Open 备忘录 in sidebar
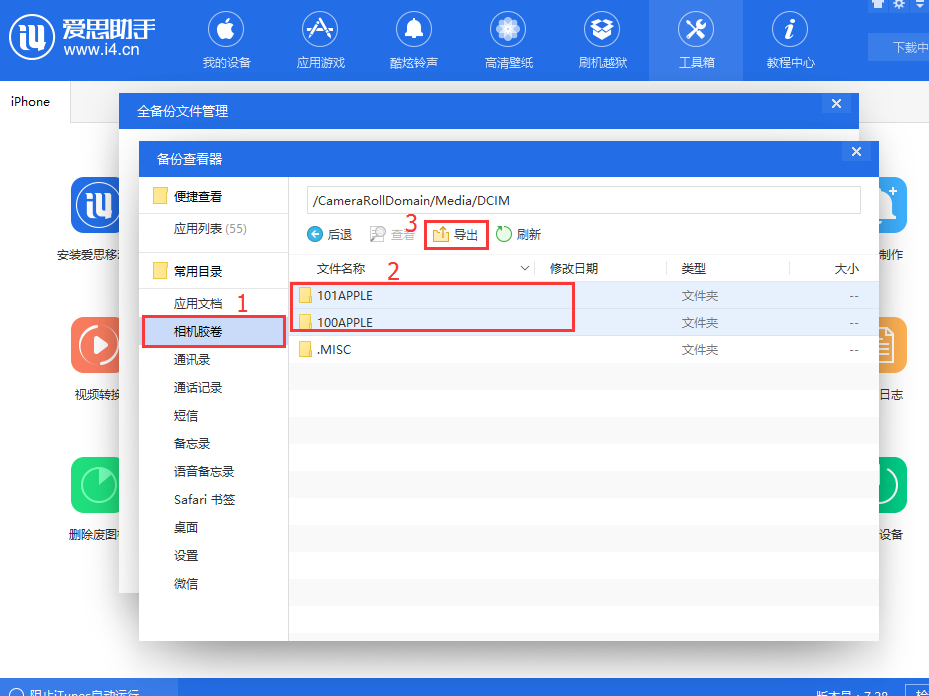Screen dimensions: 929x696 click(x=192, y=444)
